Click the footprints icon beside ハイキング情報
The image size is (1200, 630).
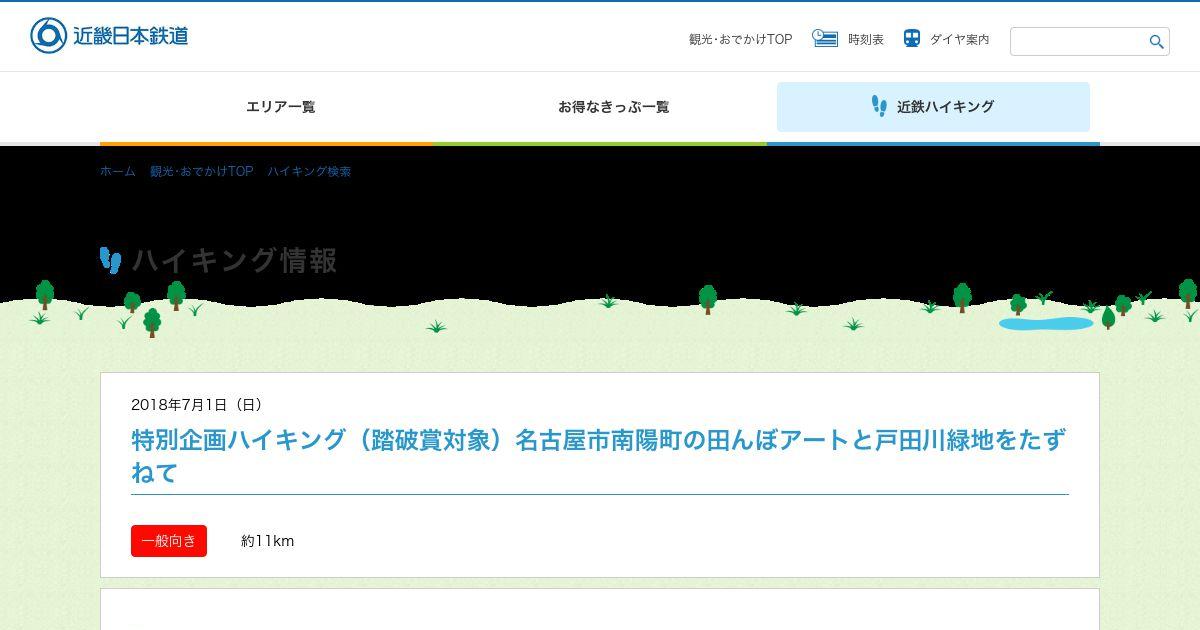pos(111,260)
